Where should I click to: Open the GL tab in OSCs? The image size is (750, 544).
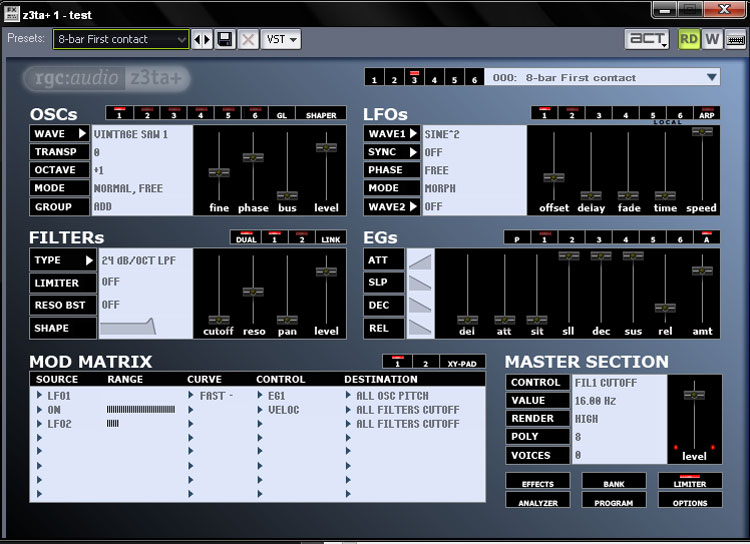(x=282, y=113)
